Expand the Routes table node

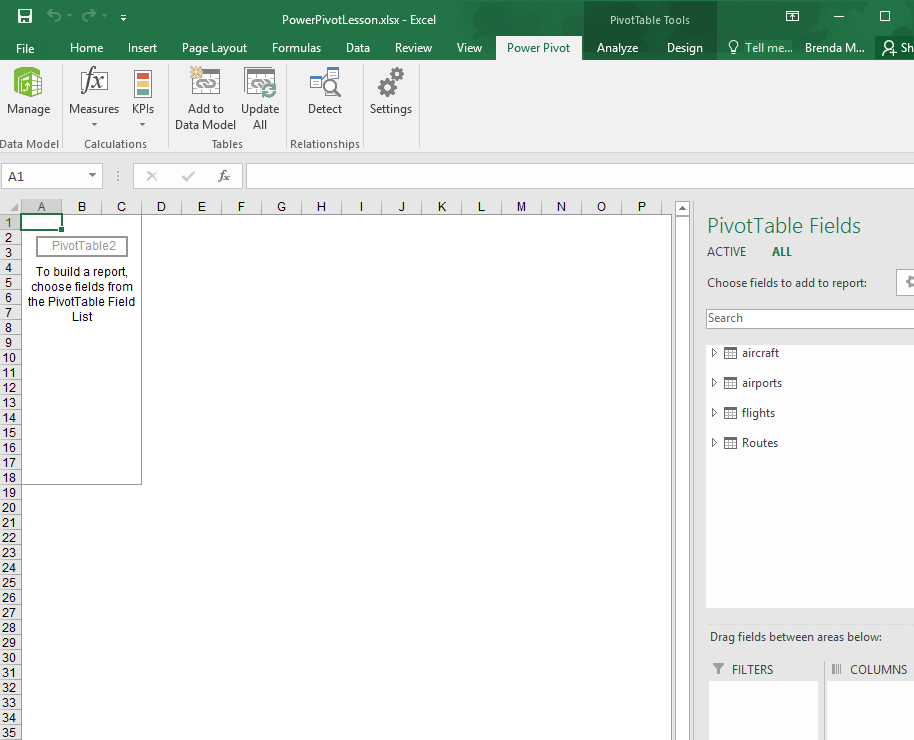714,443
